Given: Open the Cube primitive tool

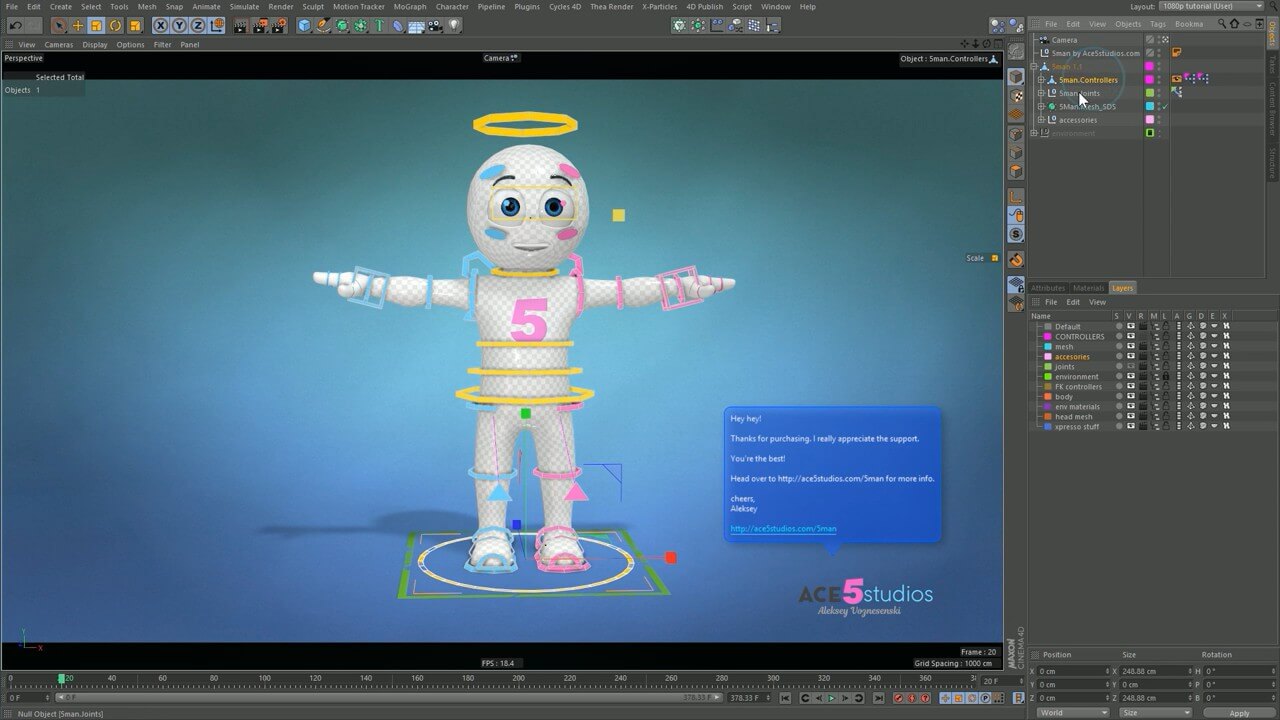Looking at the screenshot, I should pos(304,25).
